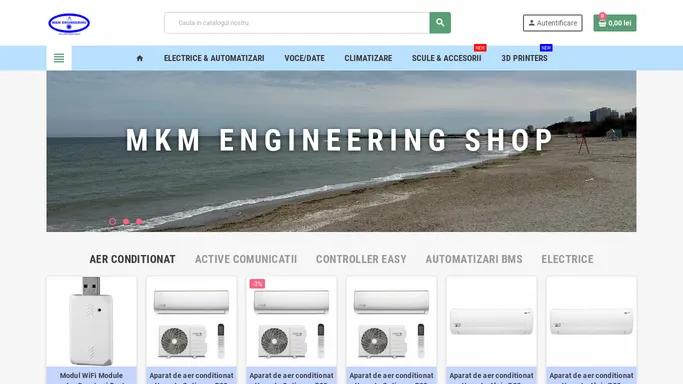683x384 pixels.
Task: Focus the catalog search input field
Action: point(297,23)
